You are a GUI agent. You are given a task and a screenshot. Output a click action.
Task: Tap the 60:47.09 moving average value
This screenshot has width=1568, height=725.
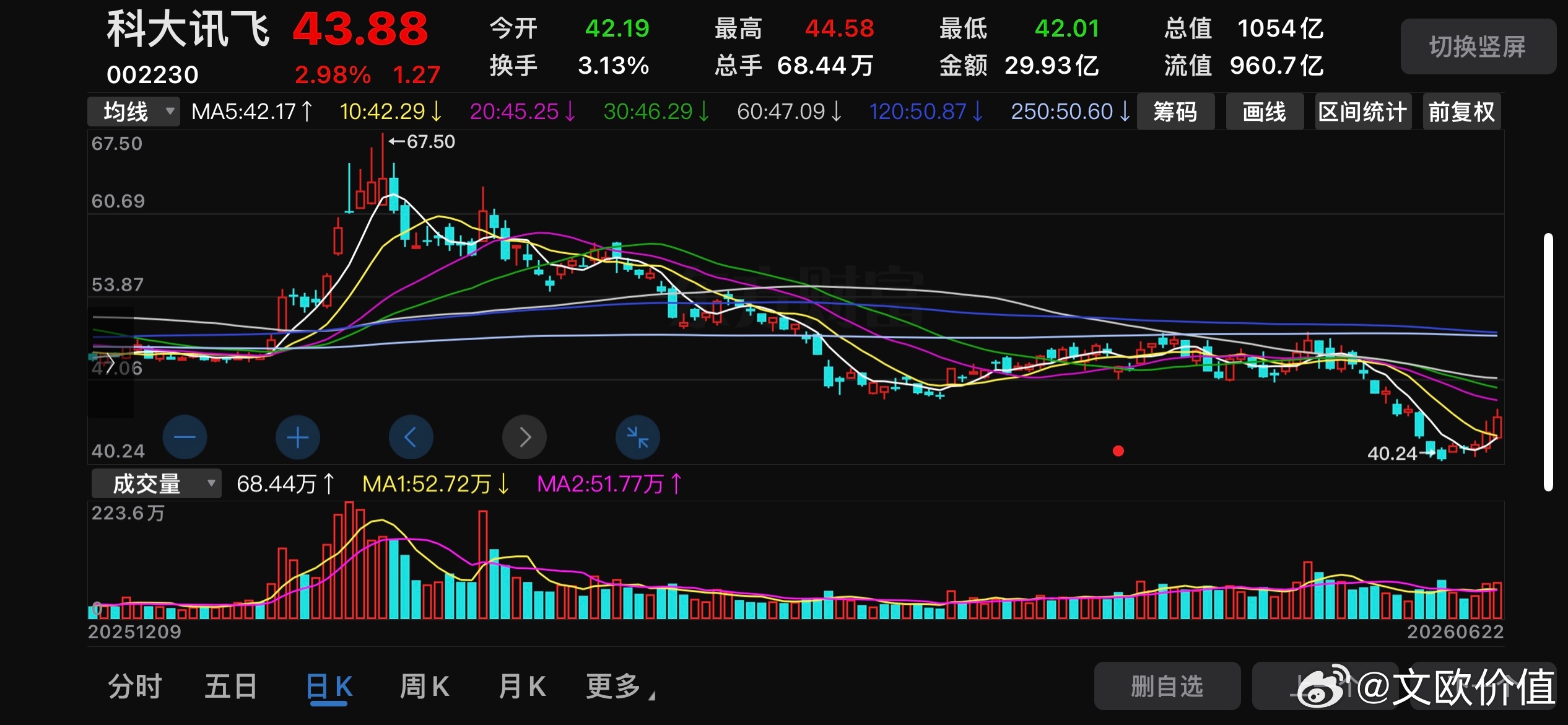pyautogui.click(x=790, y=112)
